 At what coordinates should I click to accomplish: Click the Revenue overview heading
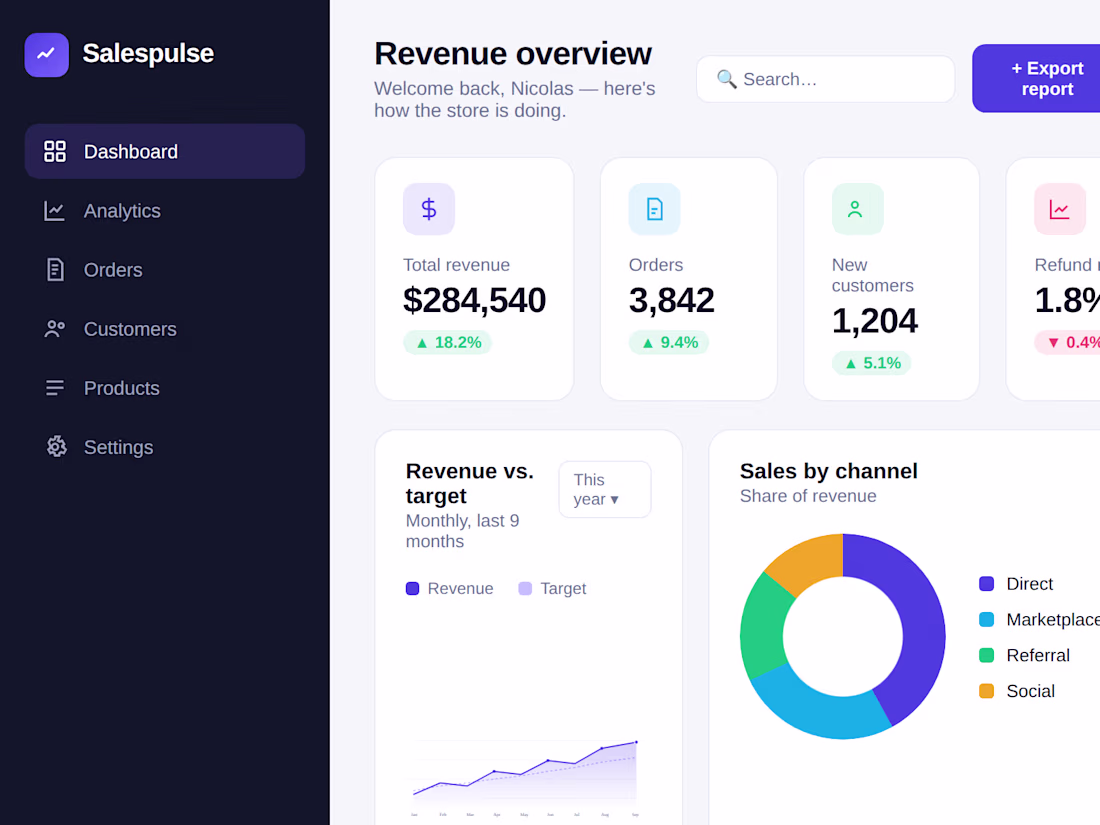tap(513, 54)
